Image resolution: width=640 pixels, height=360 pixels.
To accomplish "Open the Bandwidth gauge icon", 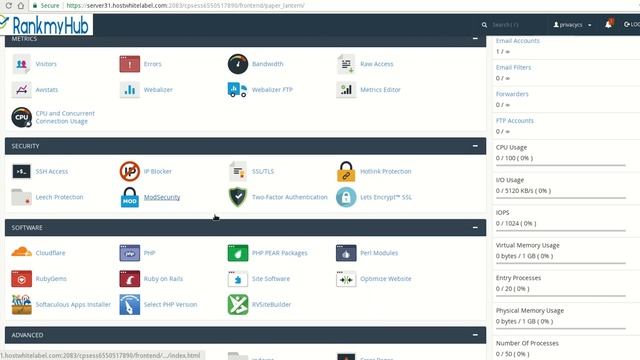I will coord(238,64).
